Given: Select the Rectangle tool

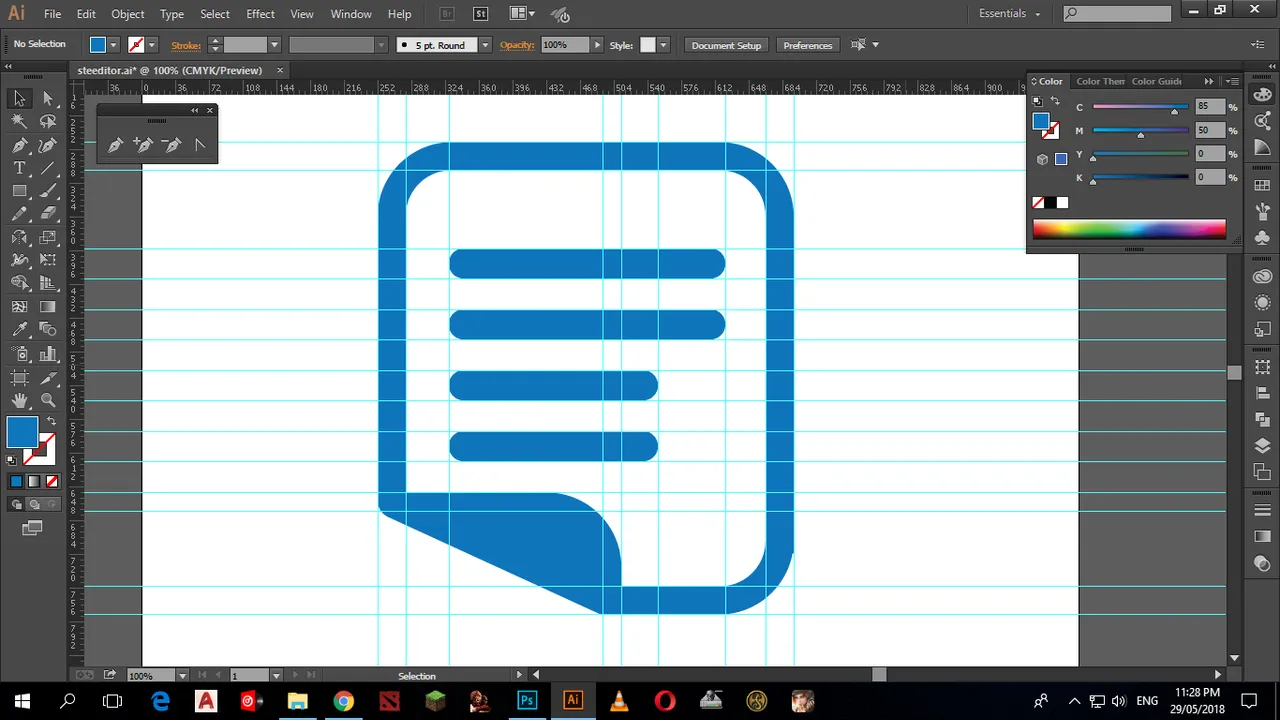Looking at the screenshot, I should (19, 191).
